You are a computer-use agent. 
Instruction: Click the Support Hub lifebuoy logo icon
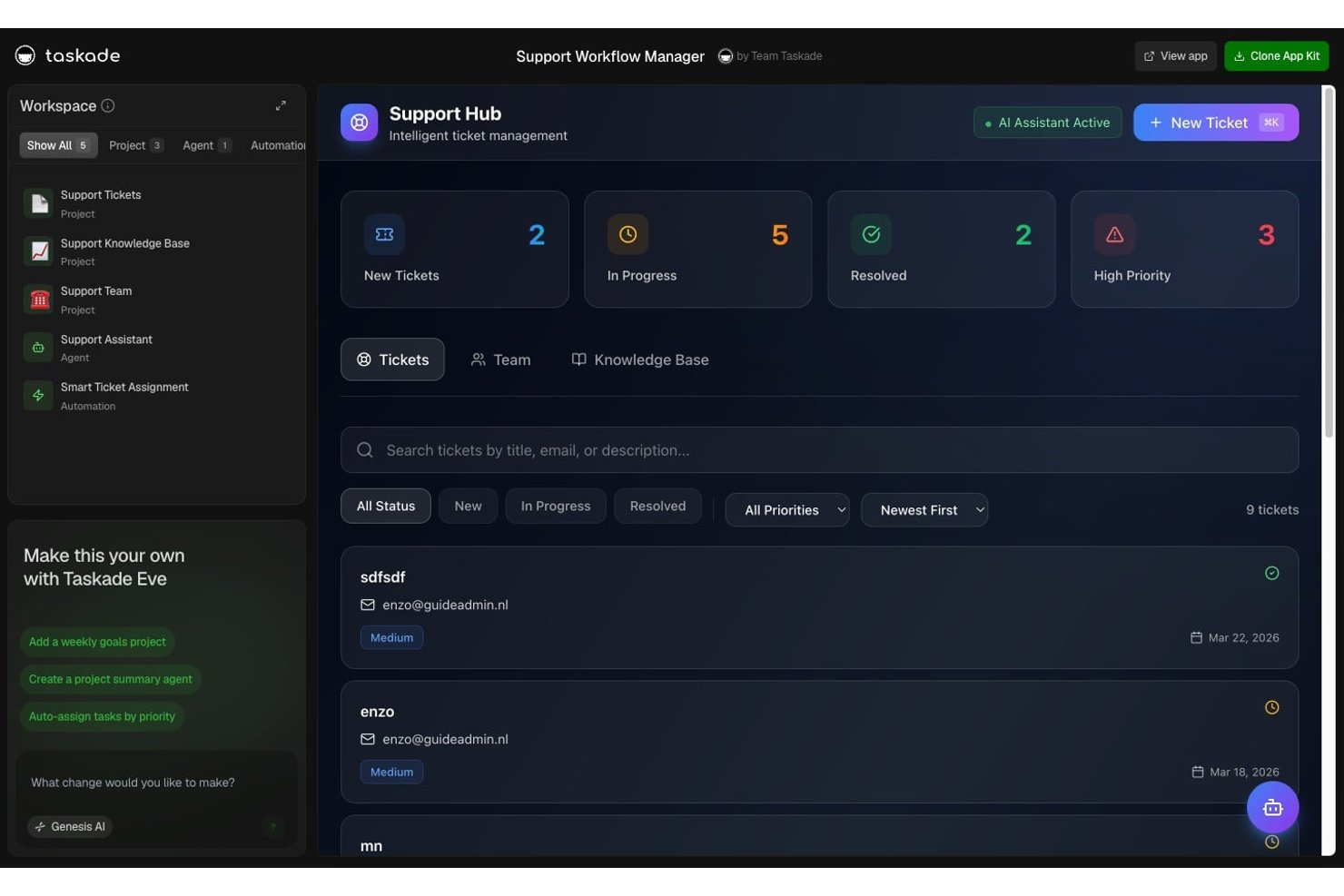point(360,123)
